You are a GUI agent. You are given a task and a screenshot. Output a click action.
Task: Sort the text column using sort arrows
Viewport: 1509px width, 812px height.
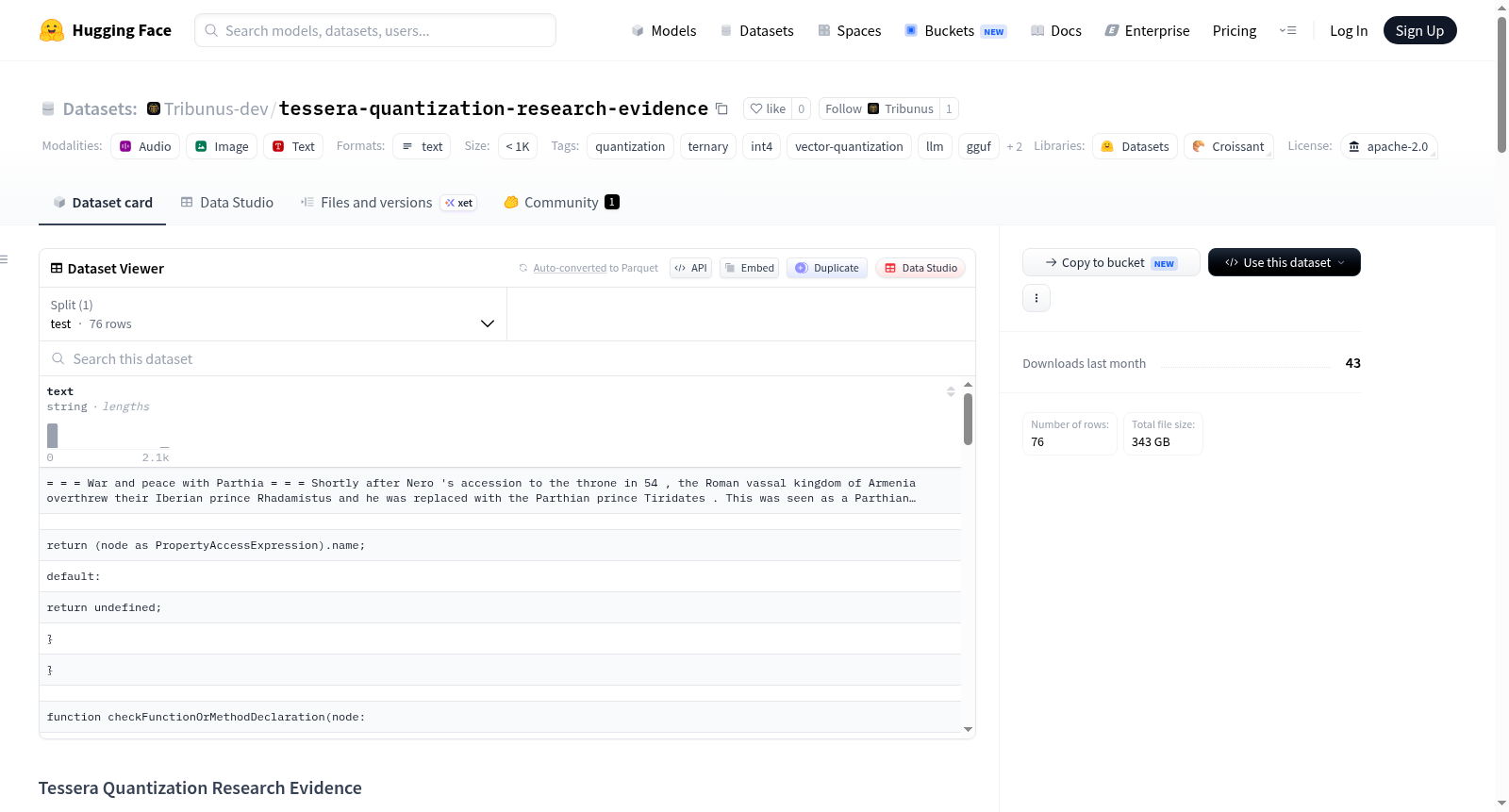951,391
